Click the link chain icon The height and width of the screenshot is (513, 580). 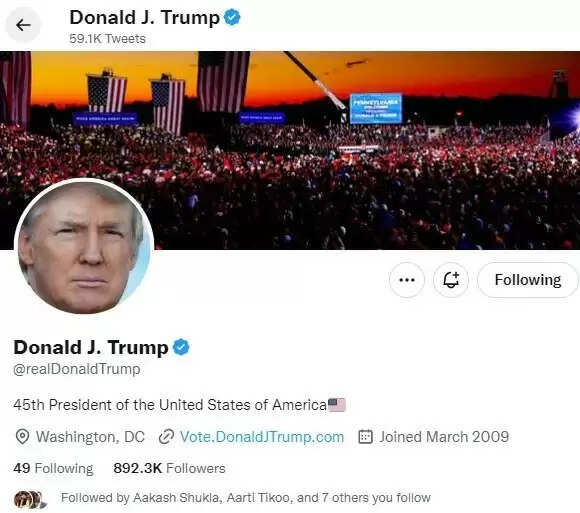click(166, 437)
